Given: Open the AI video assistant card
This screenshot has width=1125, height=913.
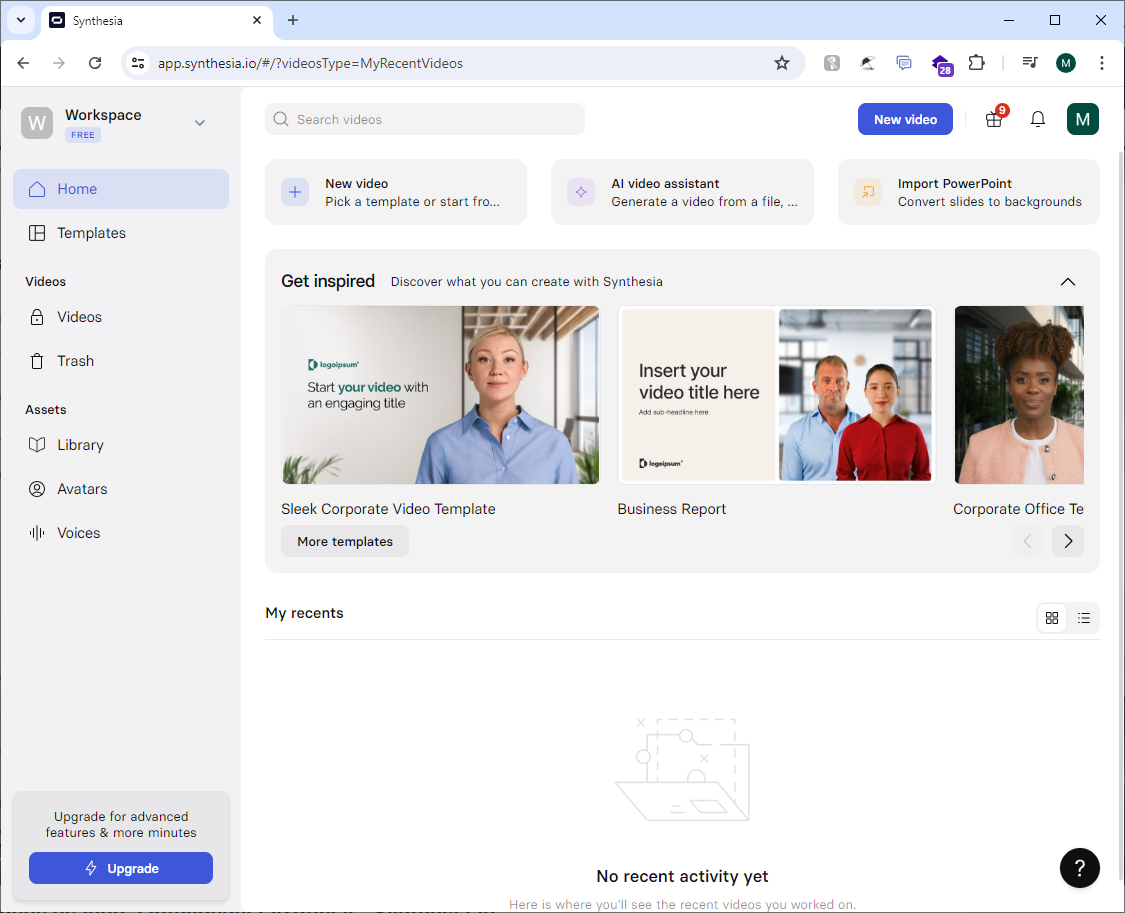Looking at the screenshot, I should [682, 192].
